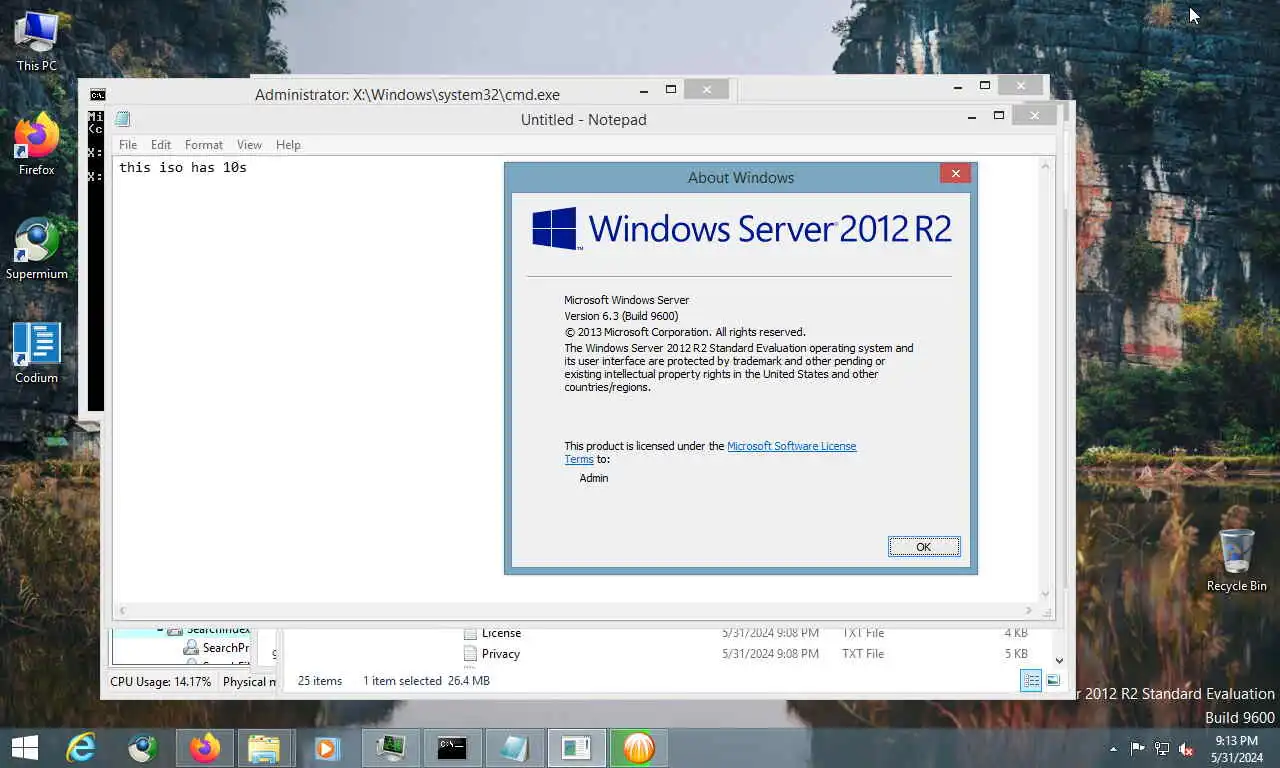
Task: Open Action Center flag in tray
Action: [x=1138, y=749]
